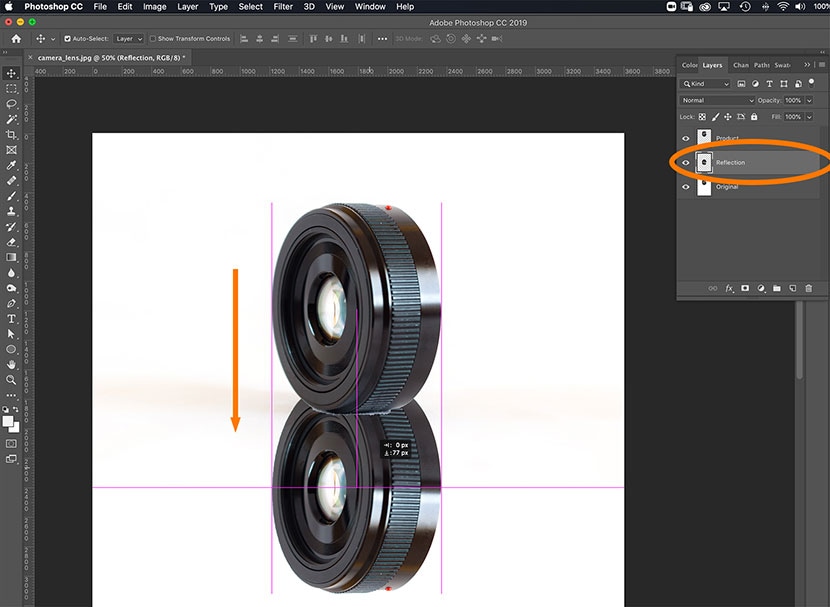This screenshot has width=830, height=607.
Task: Create a new group folder
Action: (776, 288)
